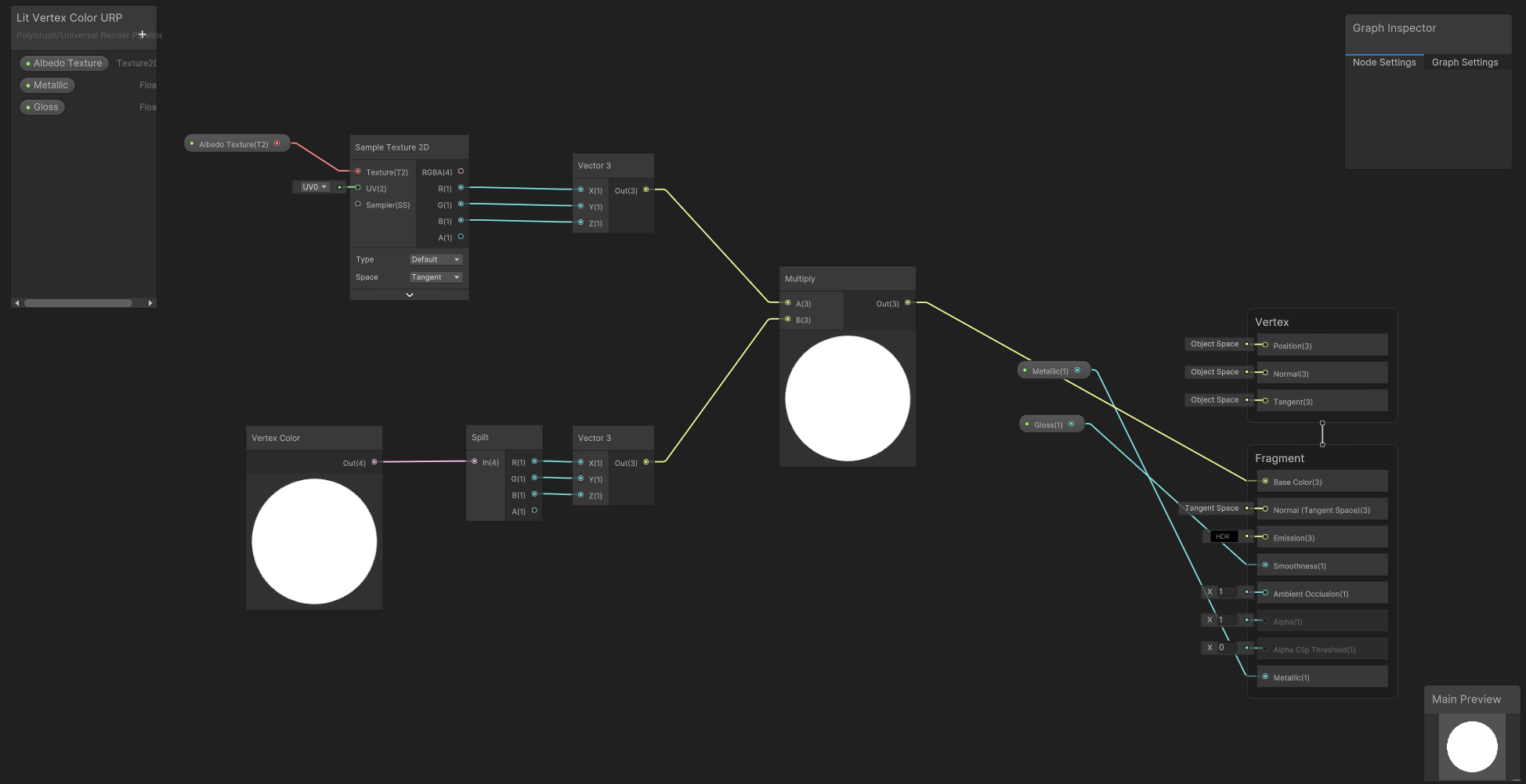This screenshot has width=1526, height=784.
Task: Collapse Sample Texture 2D via its bottom chevron
Action: click(x=409, y=294)
